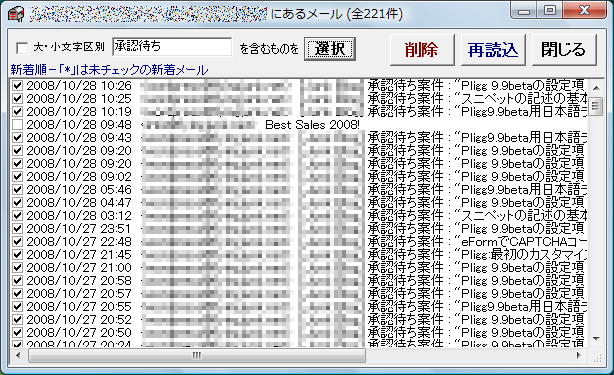Click the horizontal scrollbar thumb
This screenshot has height=375, width=614.
click(x=197, y=355)
